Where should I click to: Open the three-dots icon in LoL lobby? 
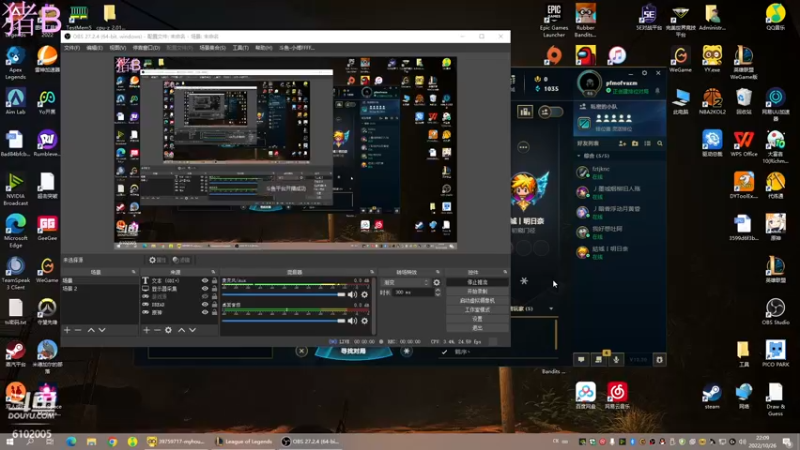tap(523, 147)
